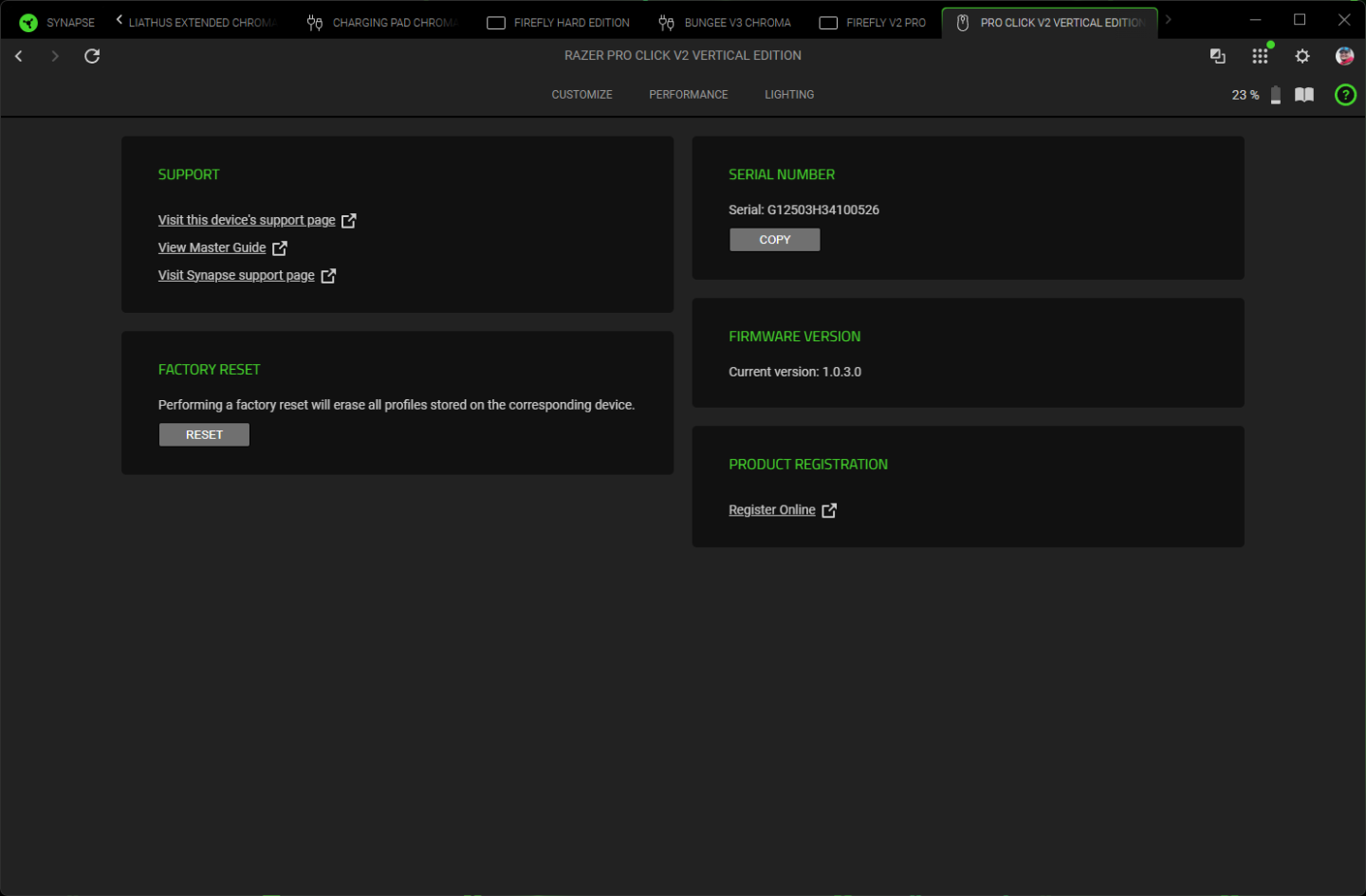Click the serial text G12503H34100526
1366x896 pixels.
[x=823, y=210]
